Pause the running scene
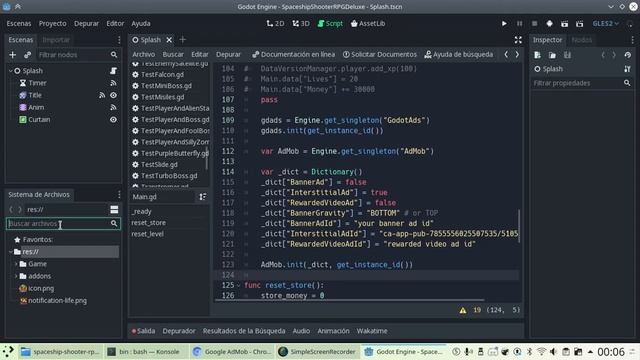This screenshot has width=640, height=360. pyautogui.click(x=519, y=24)
